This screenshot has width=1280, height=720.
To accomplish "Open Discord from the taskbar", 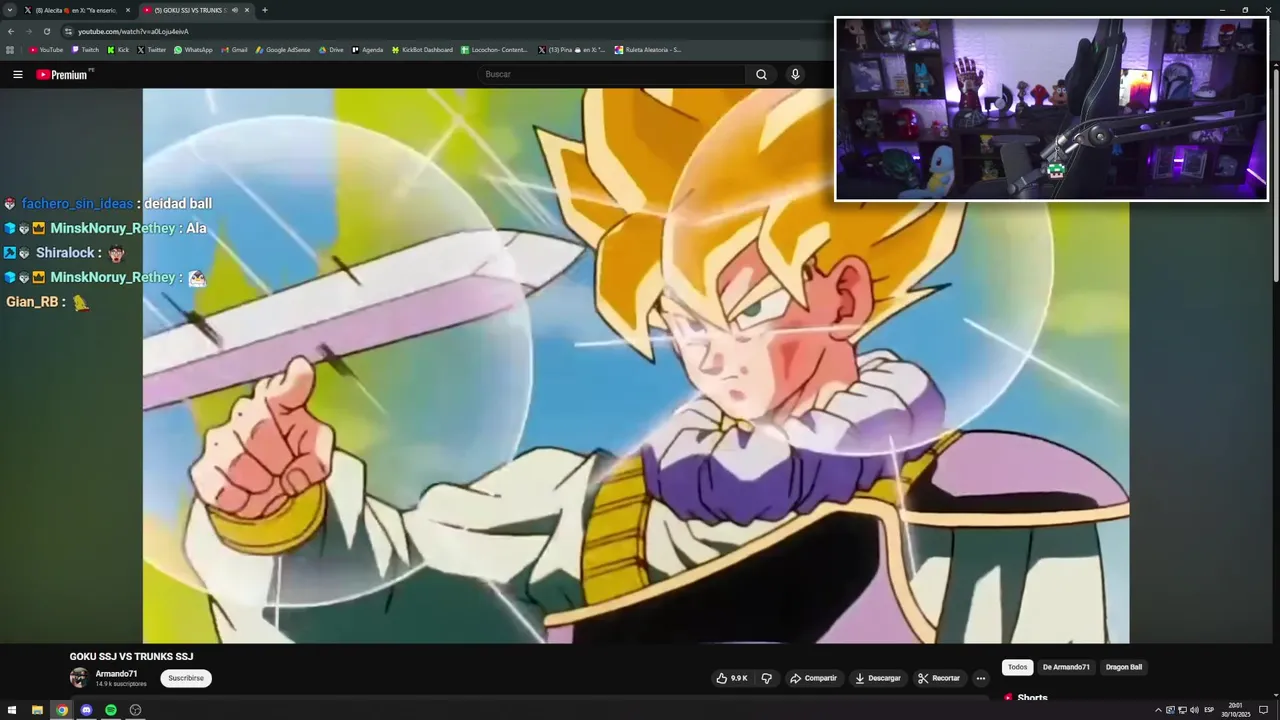I will click(86, 710).
